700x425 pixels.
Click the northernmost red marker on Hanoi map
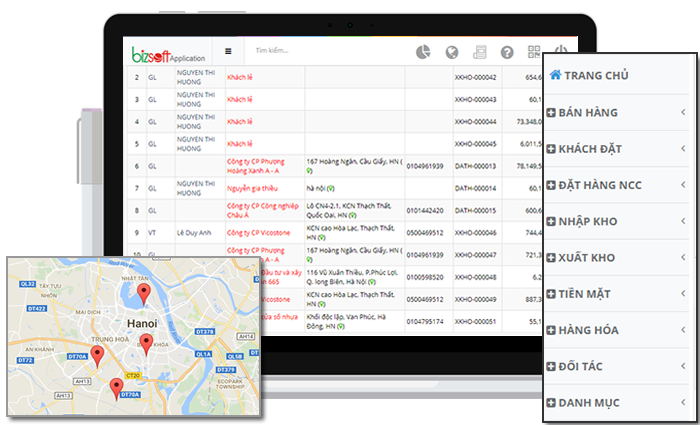144,293
